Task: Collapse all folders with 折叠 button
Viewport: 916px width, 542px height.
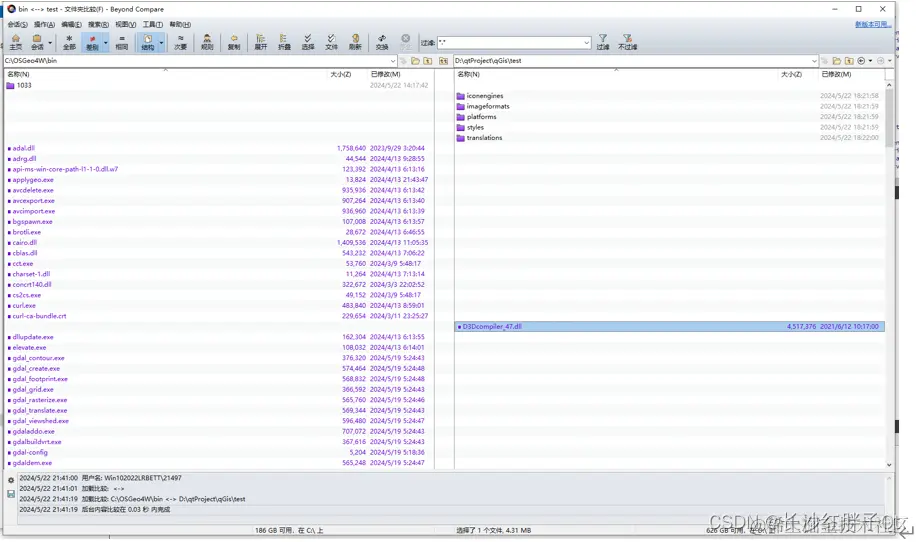Action: tap(284, 42)
